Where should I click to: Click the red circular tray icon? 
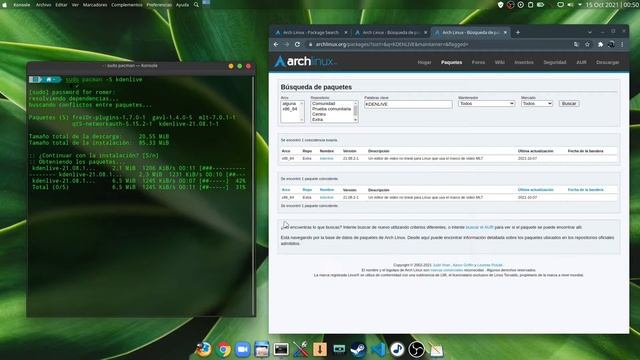(511, 5)
